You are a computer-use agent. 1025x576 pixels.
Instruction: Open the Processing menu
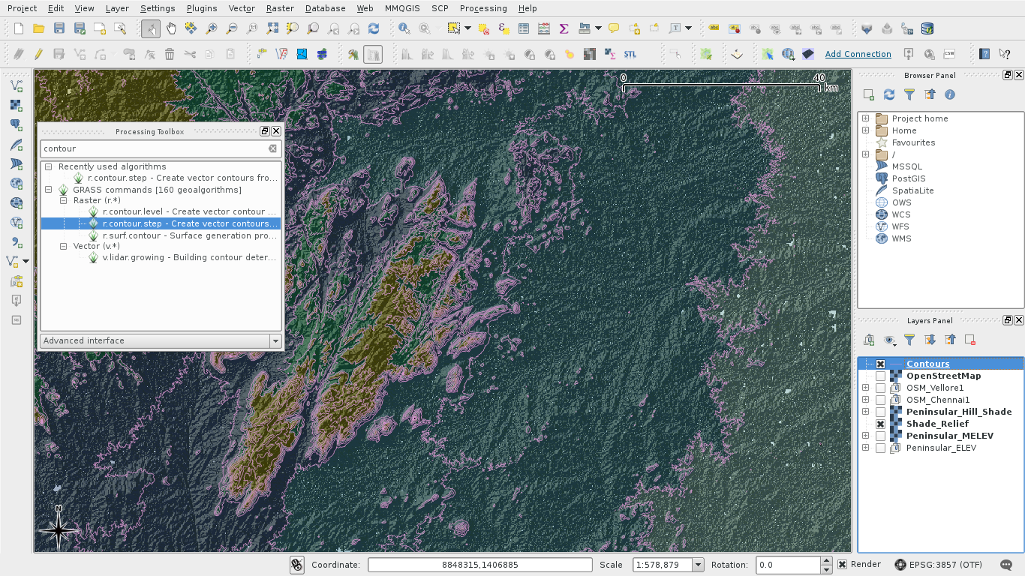tap(483, 8)
